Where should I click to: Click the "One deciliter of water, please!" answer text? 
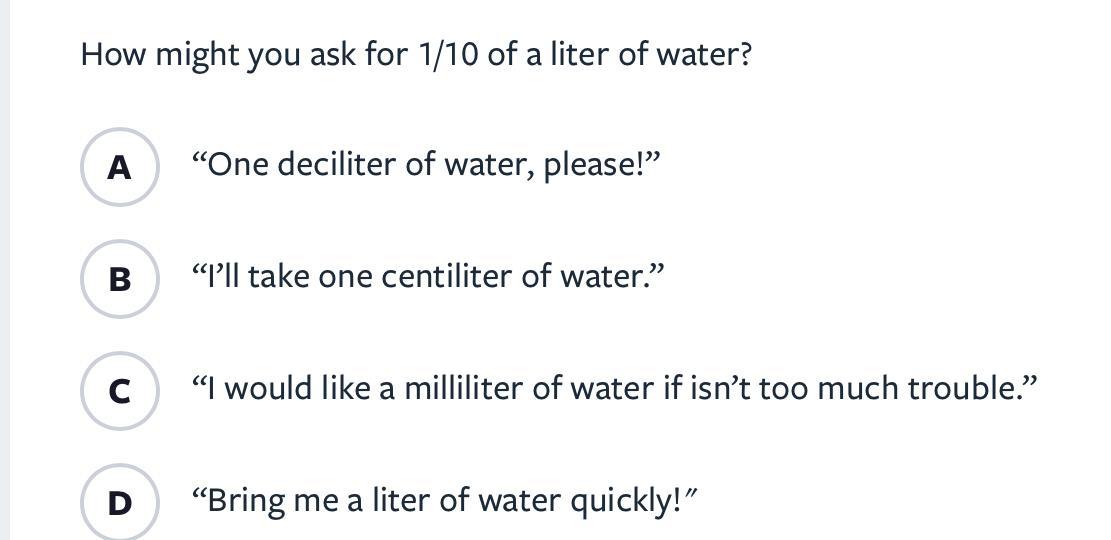427,164
